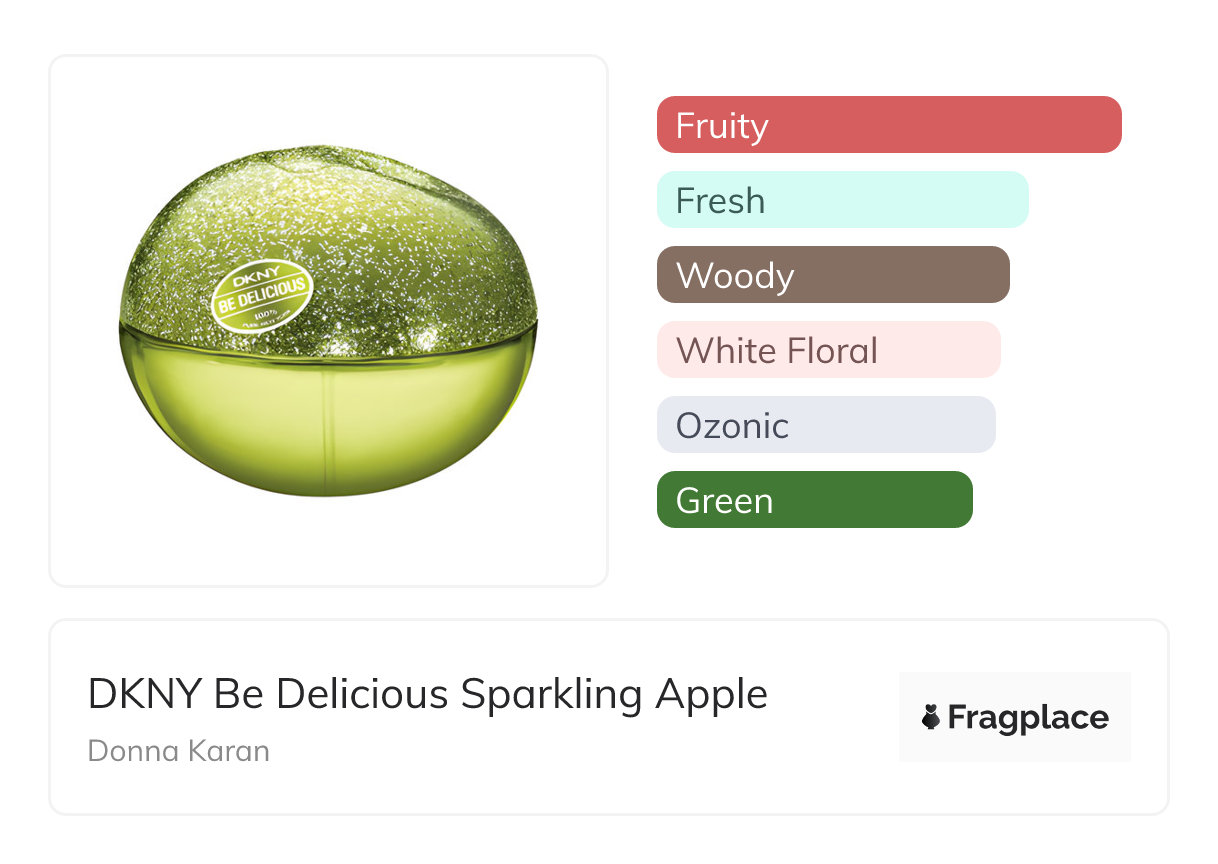
Task: Click the pale Ozonic accord bar
Action: (826, 425)
